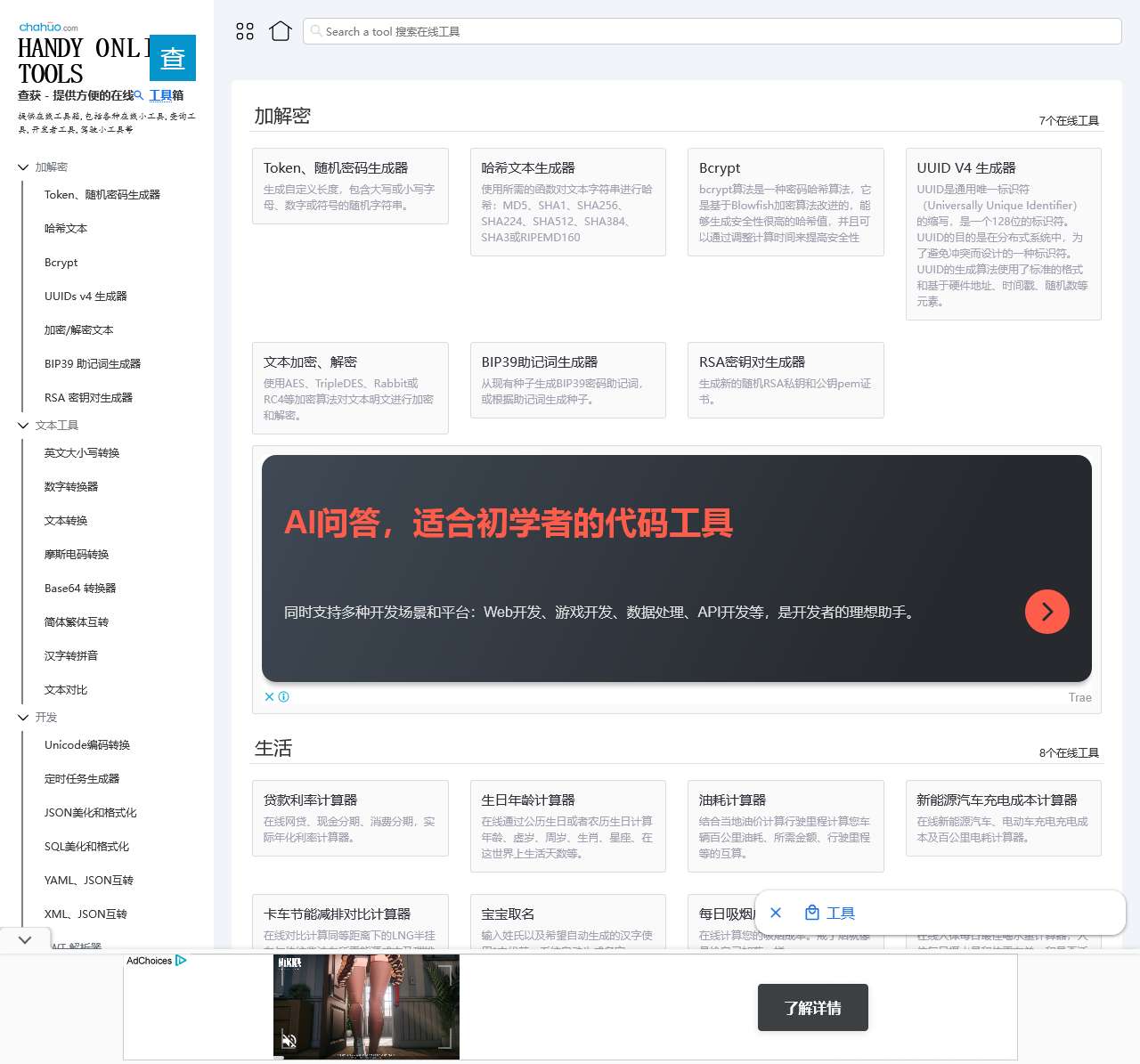Click the 了解详情 button on the ad
The image size is (1140, 1064).
812,1007
